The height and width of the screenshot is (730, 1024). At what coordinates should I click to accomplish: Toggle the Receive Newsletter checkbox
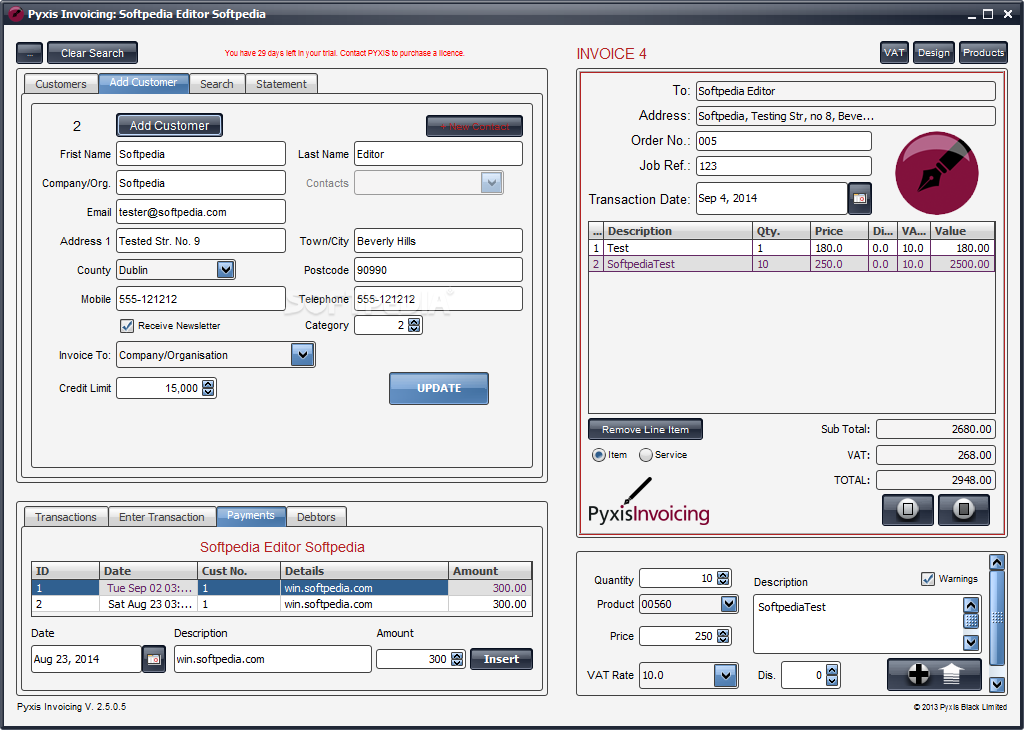pyautogui.click(x=127, y=325)
